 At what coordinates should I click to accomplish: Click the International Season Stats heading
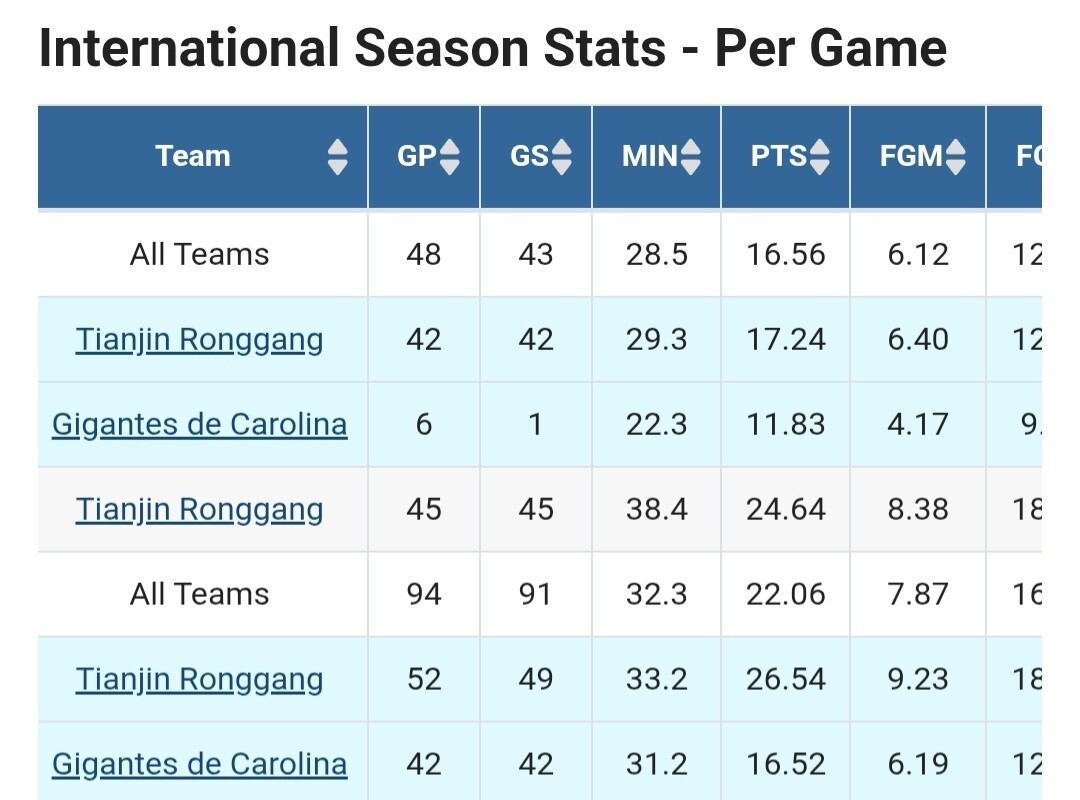click(x=493, y=48)
